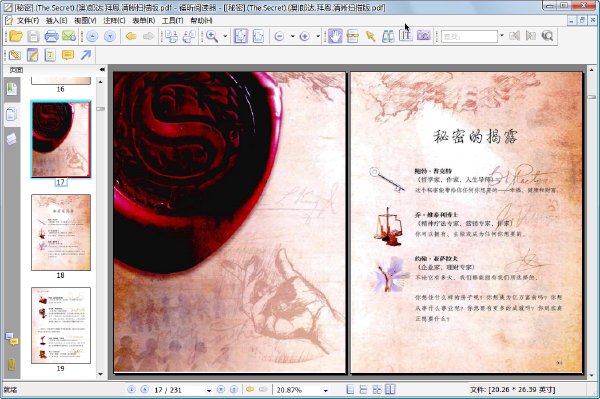Zoom out with the minus circle icon
Image resolution: width=600 pixels, height=399 pixels.
tap(279, 36)
